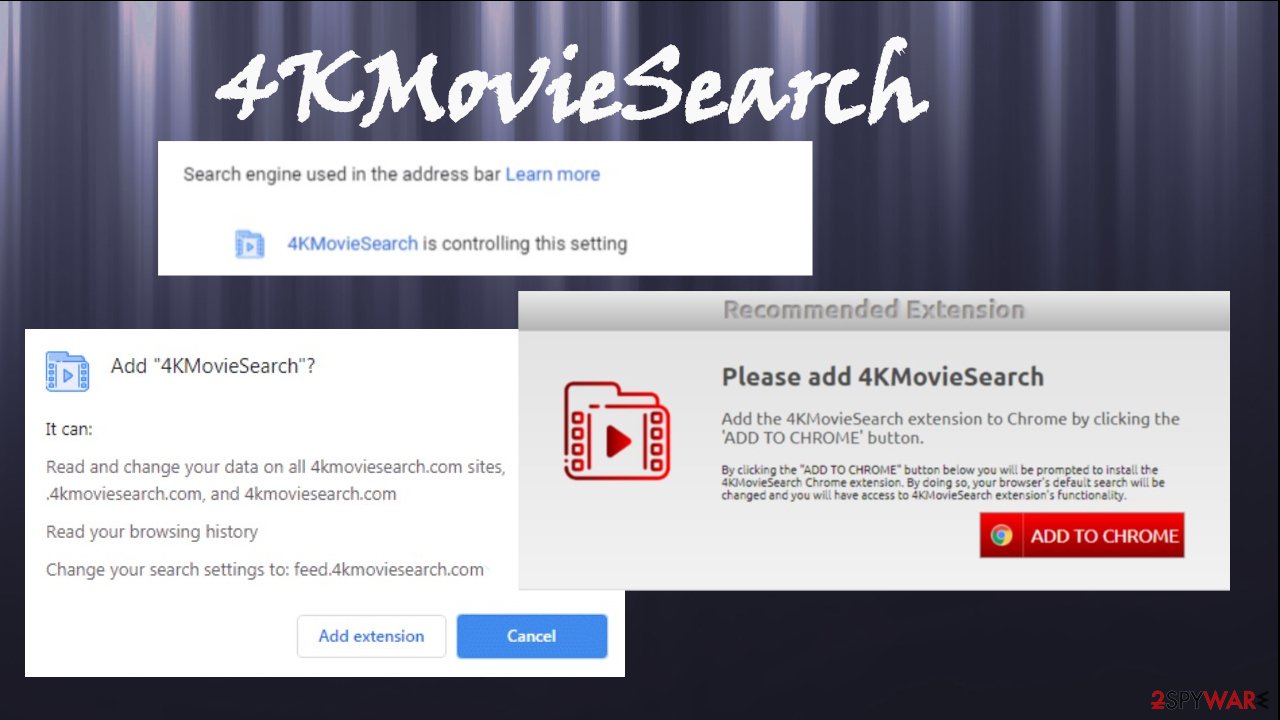Viewport: 1280px width, 720px height.
Task: Select 'Read and change your data' permission text
Action: (x=276, y=480)
